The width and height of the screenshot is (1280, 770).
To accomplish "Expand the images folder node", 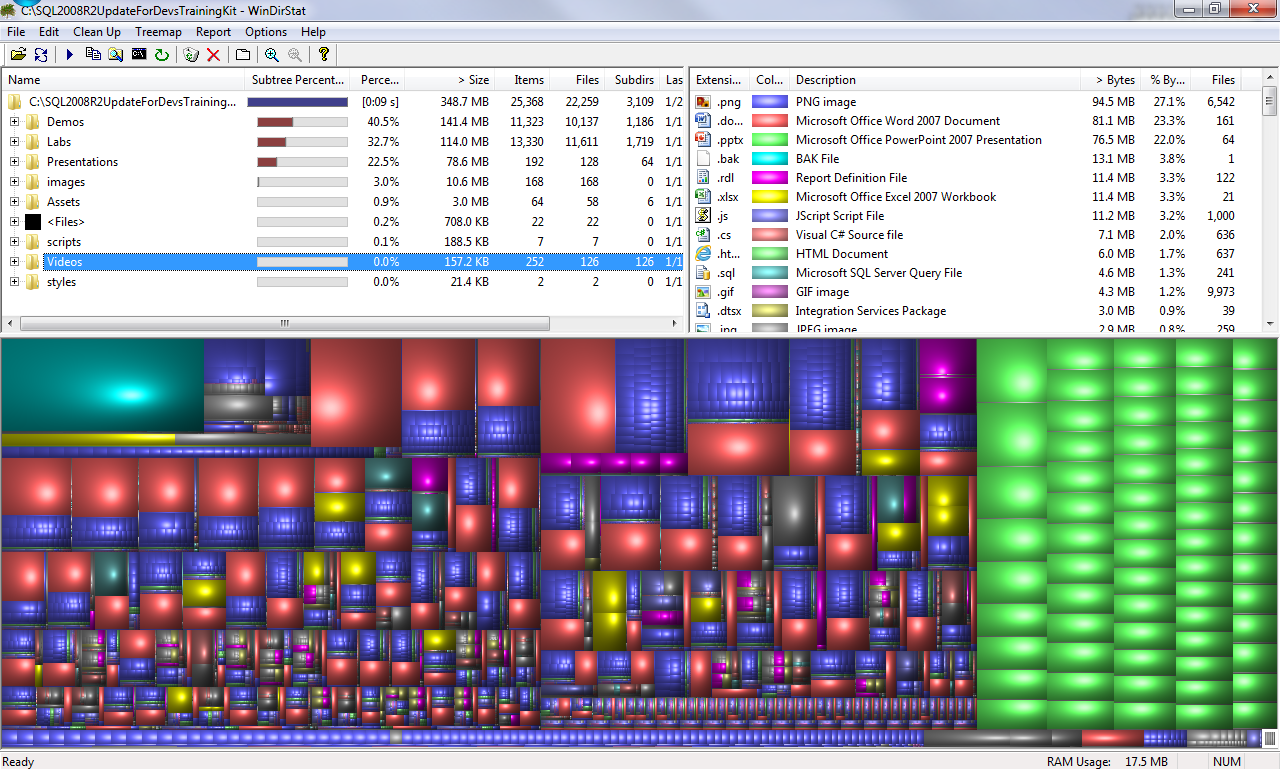I will (14, 182).
